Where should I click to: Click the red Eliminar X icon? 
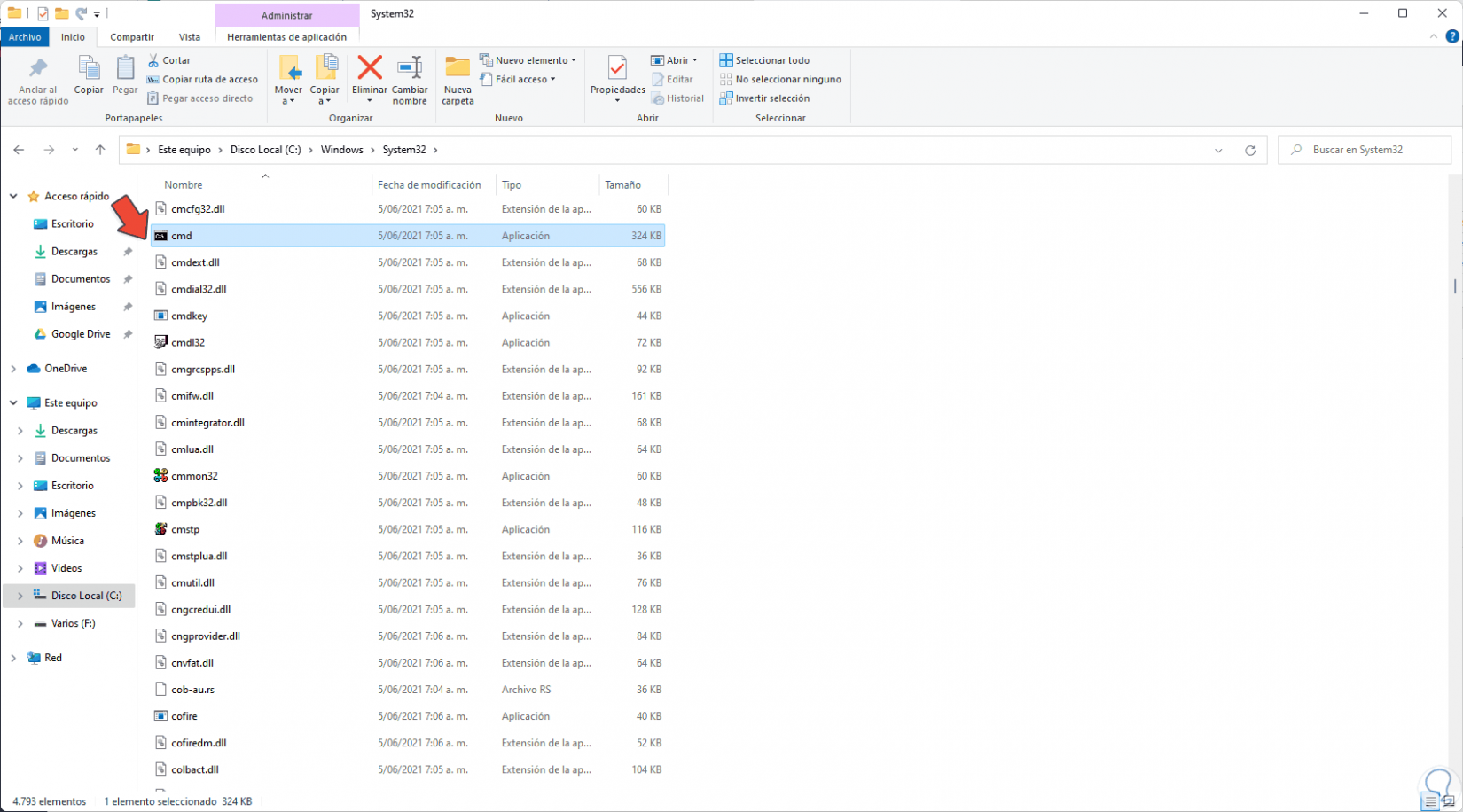(370, 67)
